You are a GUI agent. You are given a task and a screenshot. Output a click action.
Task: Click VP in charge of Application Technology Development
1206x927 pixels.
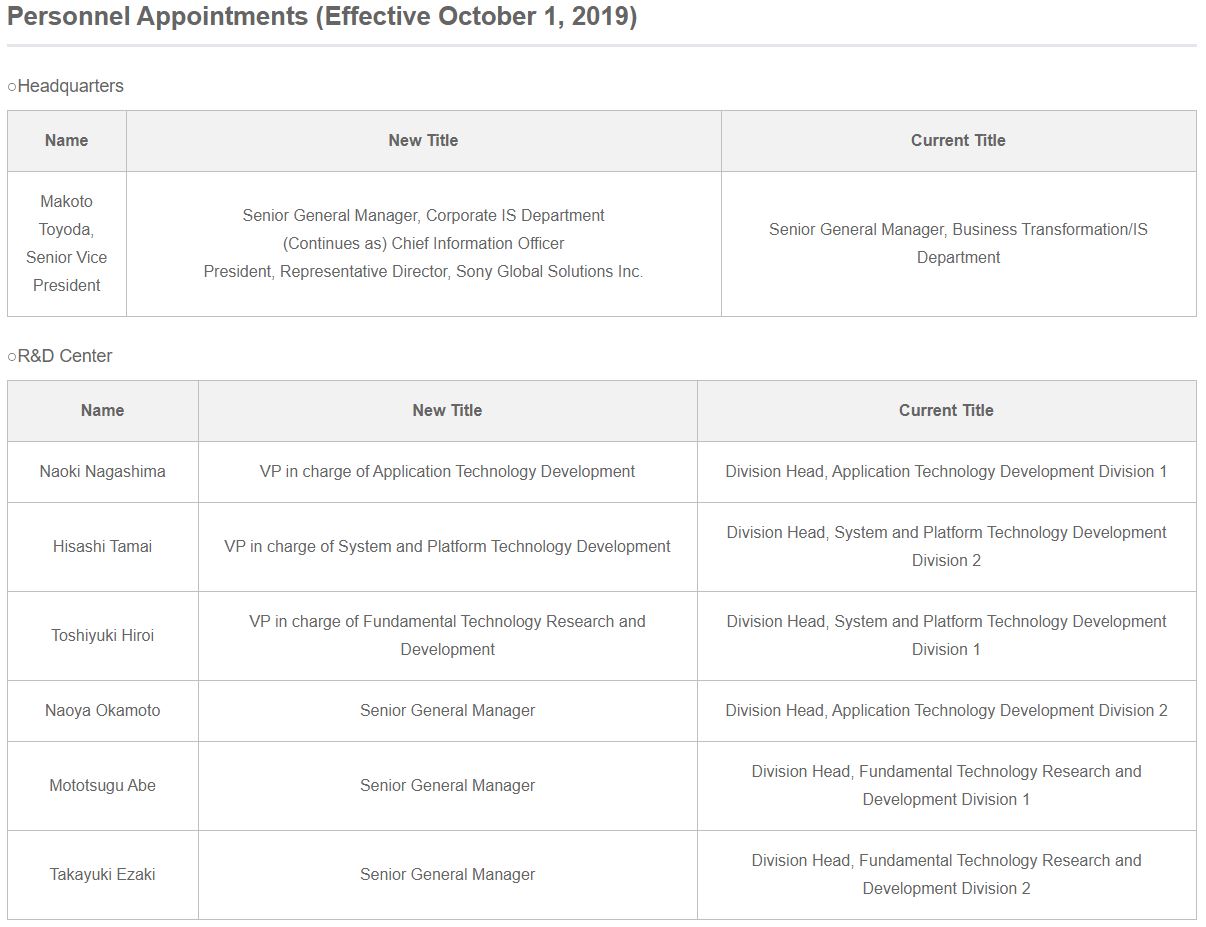447,471
